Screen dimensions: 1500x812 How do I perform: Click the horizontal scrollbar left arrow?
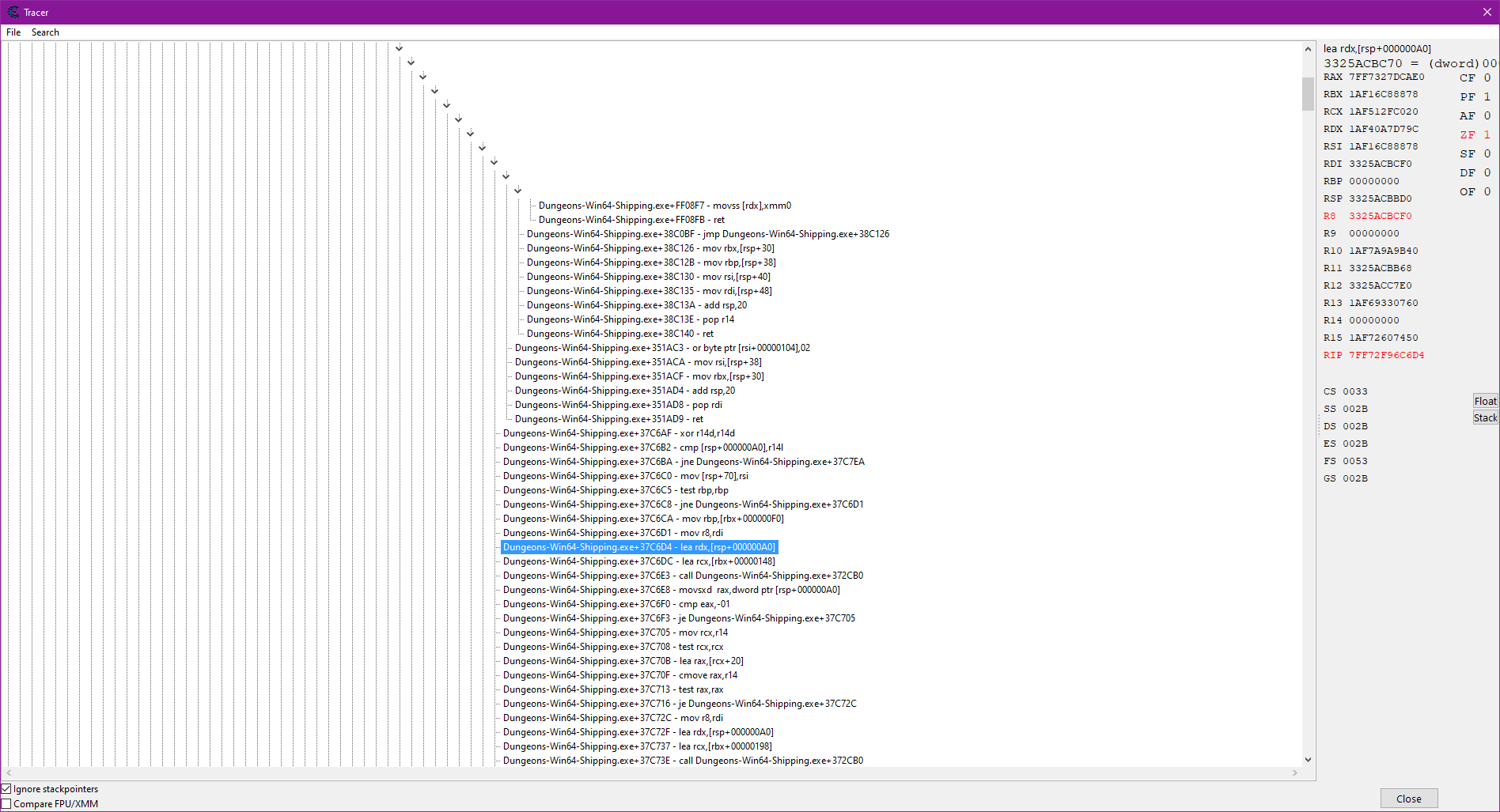point(9,772)
